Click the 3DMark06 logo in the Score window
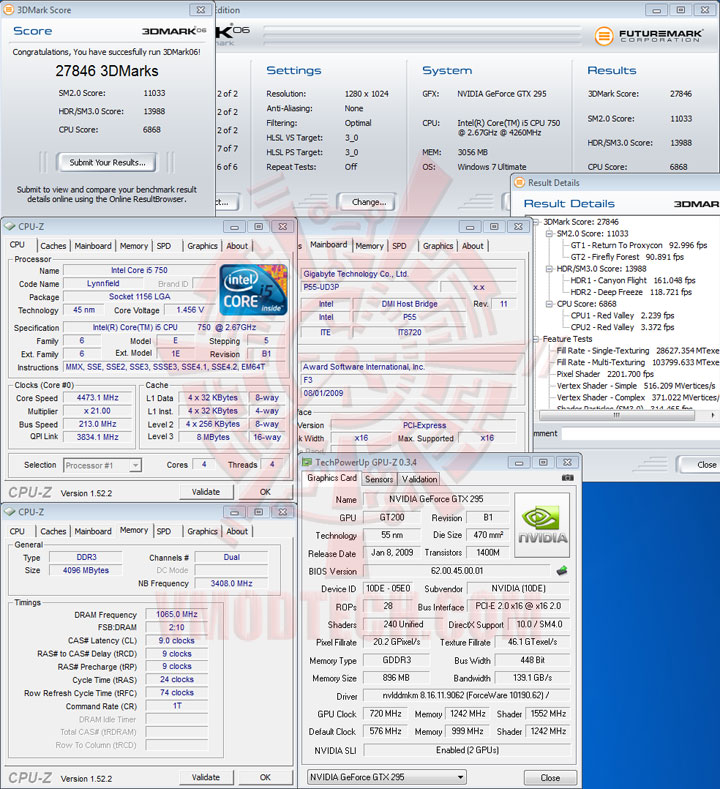The height and width of the screenshot is (789, 720). tap(174, 31)
